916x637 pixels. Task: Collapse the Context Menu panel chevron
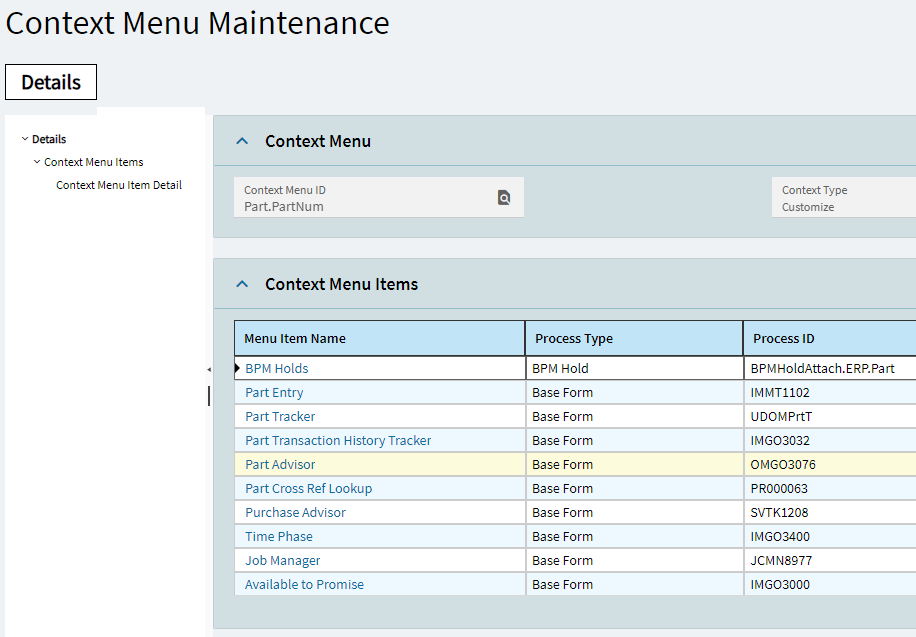[242, 141]
